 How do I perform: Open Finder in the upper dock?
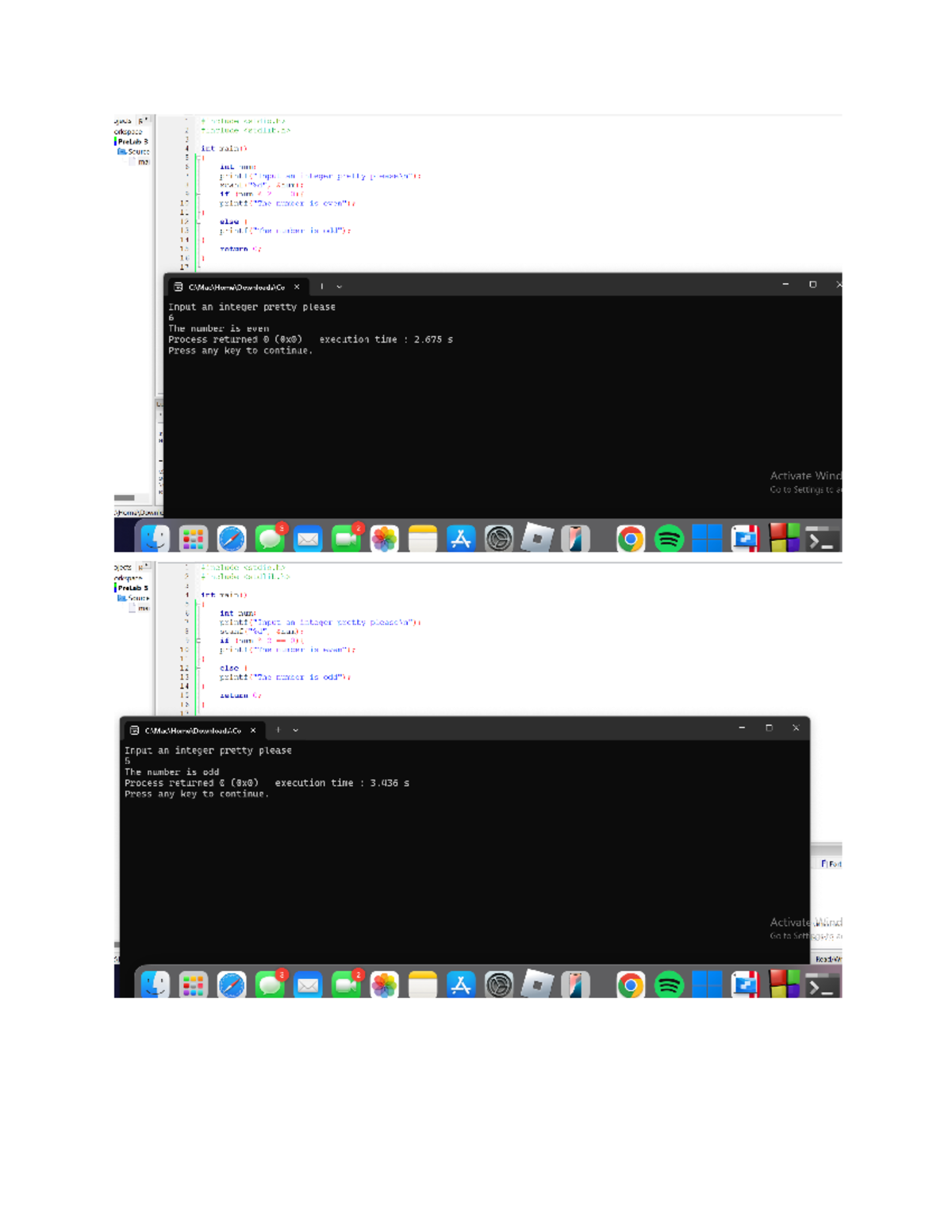point(155,539)
